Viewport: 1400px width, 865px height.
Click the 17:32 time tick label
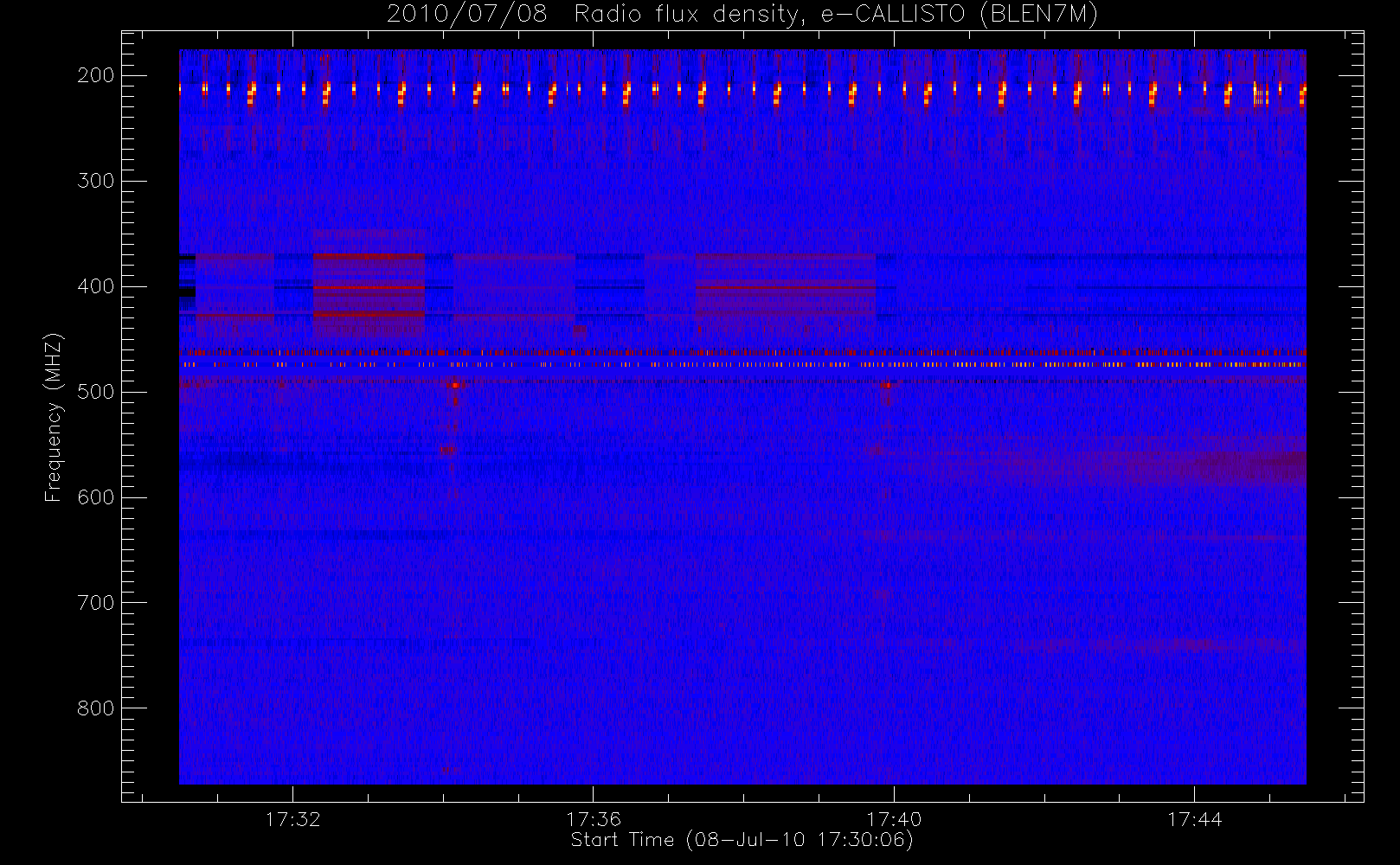[x=292, y=819]
